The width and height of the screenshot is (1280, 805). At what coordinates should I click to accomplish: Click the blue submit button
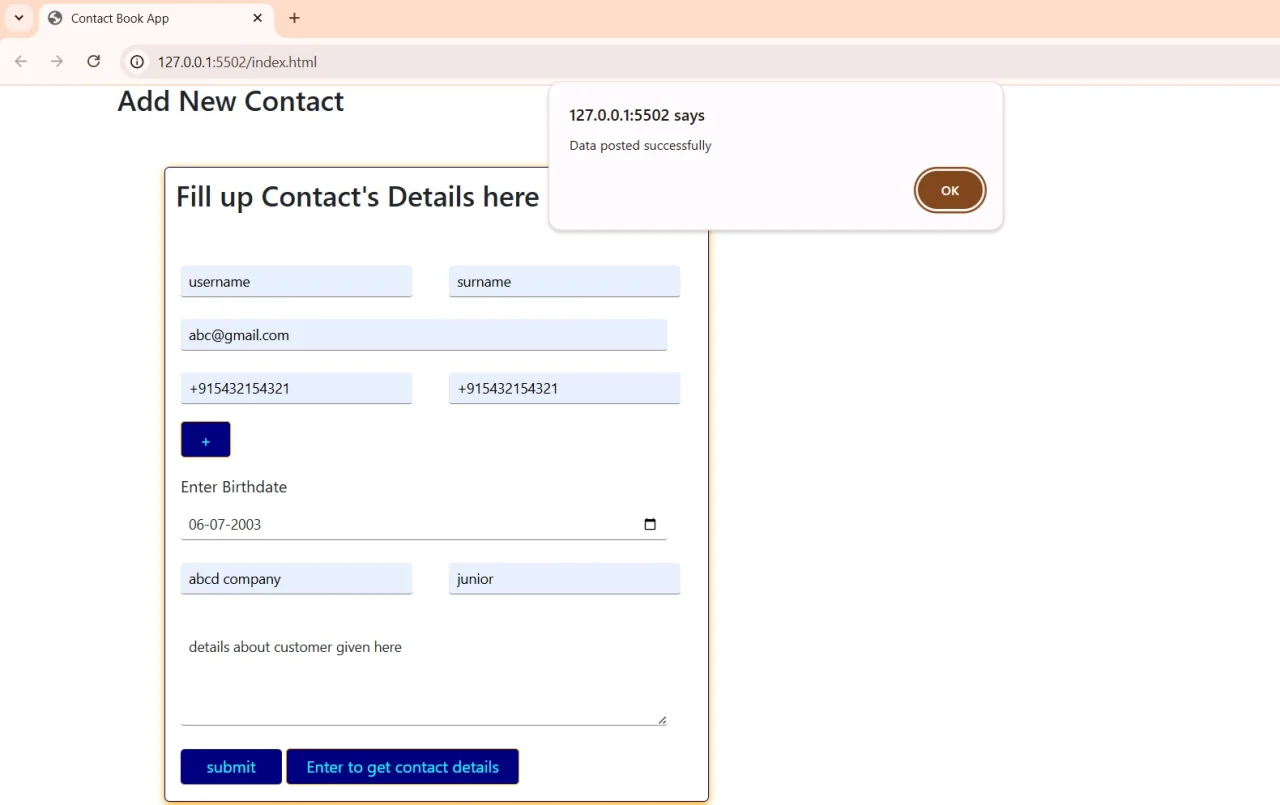click(x=231, y=767)
